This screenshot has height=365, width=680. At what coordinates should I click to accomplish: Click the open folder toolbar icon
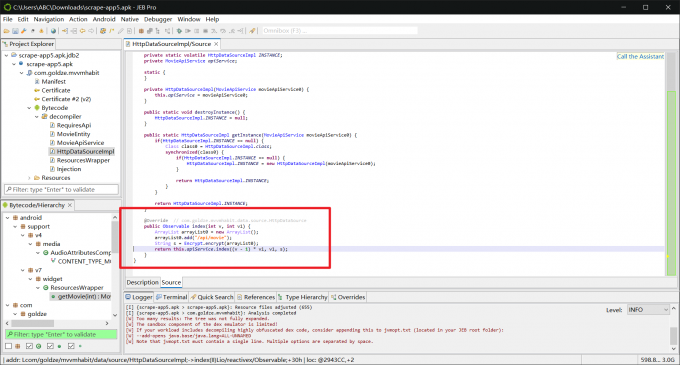coord(7,31)
